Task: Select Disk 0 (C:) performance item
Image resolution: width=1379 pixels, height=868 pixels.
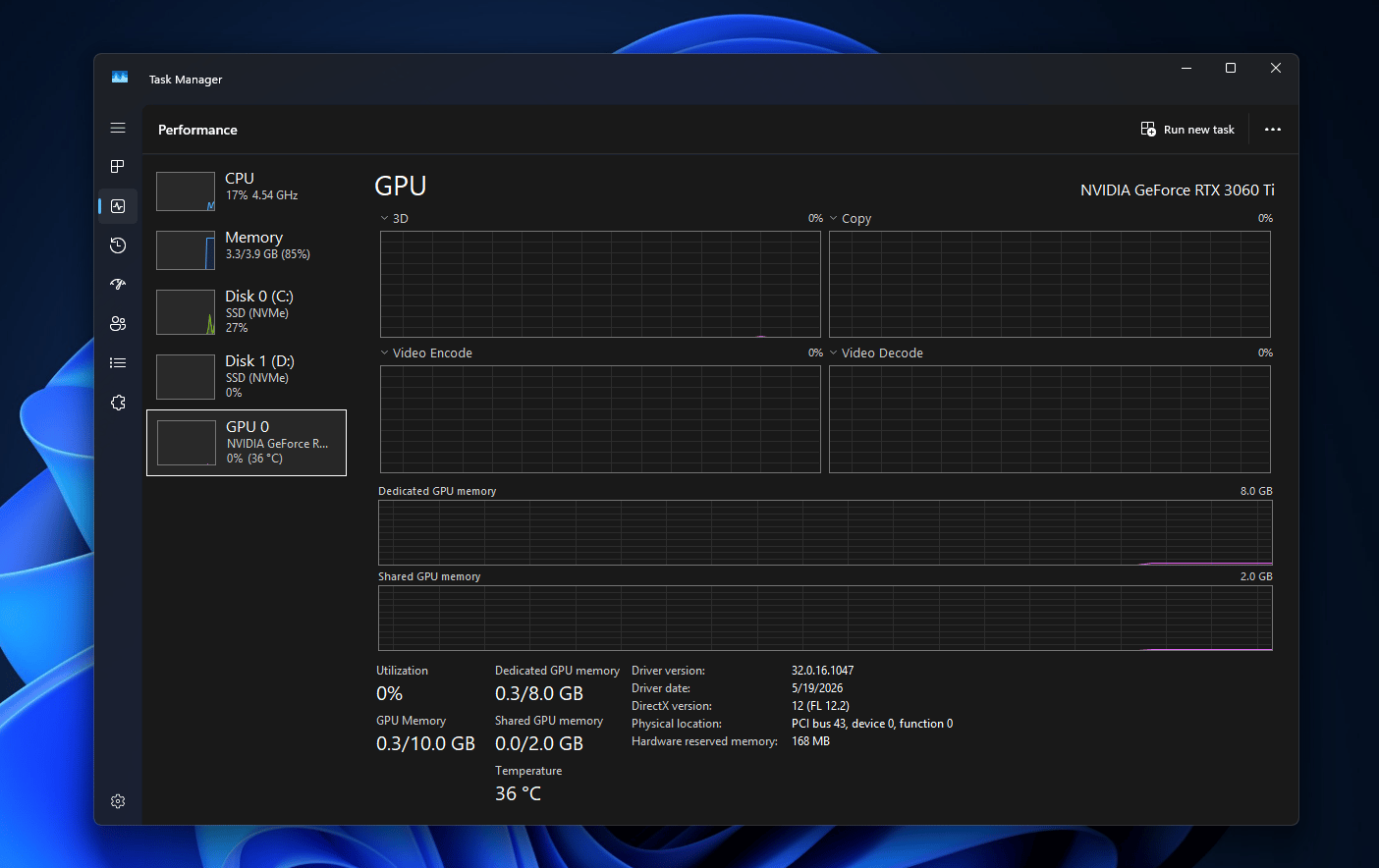Action: pyautogui.click(x=247, y=311)
